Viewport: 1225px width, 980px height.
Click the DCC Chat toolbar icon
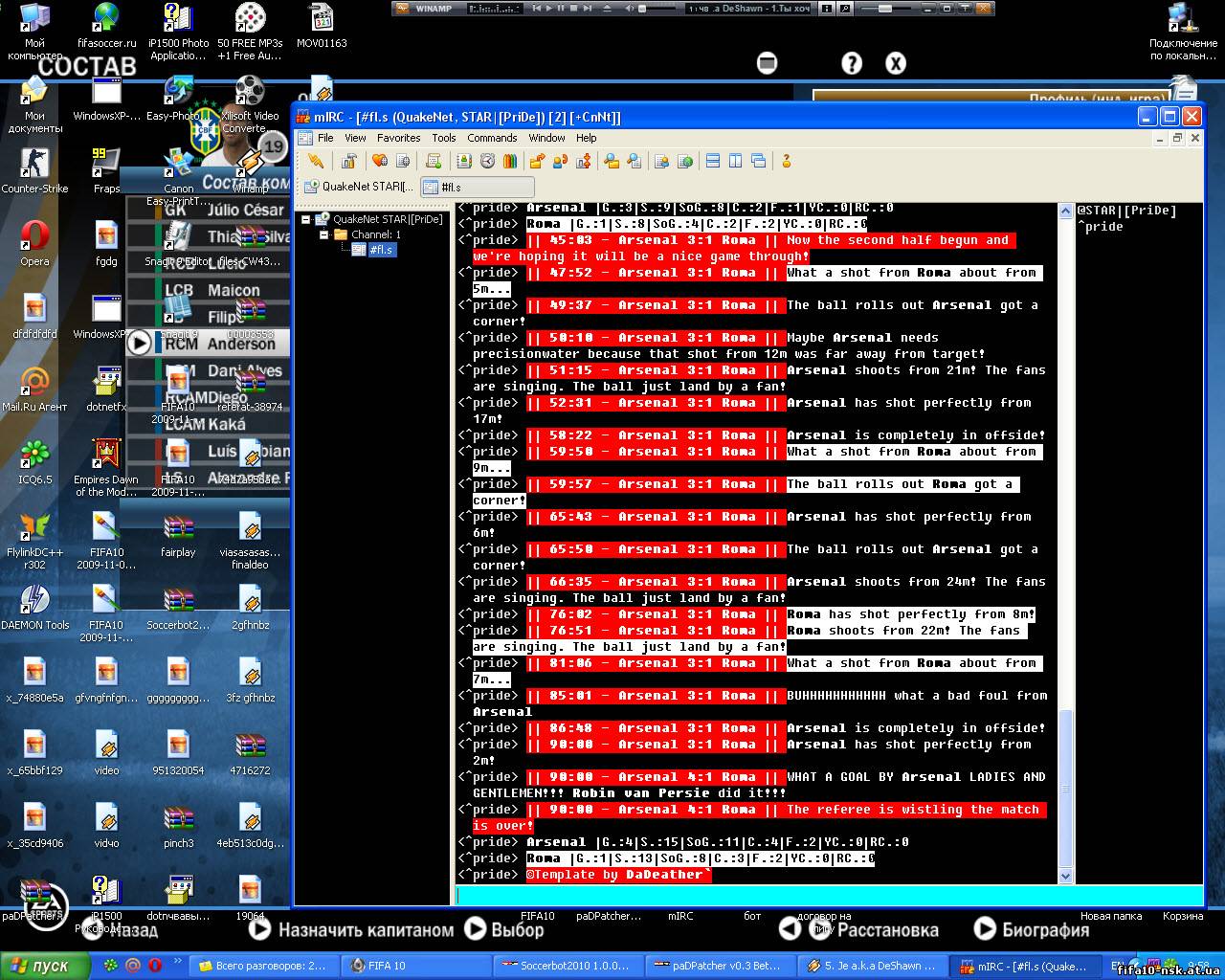[x=560, y=161]
